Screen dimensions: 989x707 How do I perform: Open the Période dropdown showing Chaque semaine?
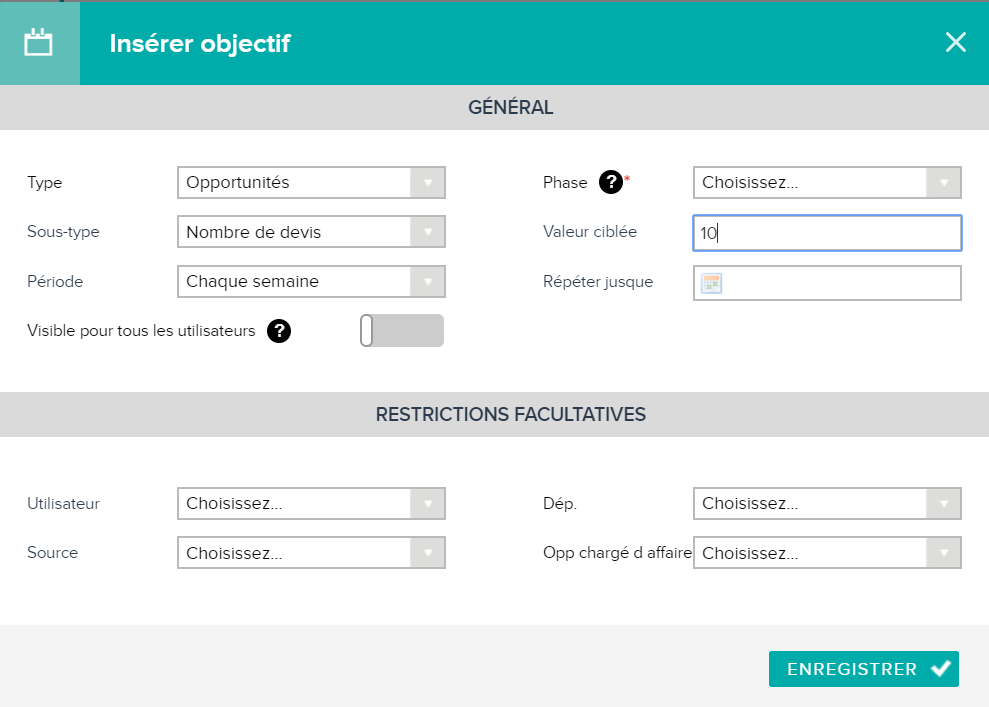coord(312,281)
